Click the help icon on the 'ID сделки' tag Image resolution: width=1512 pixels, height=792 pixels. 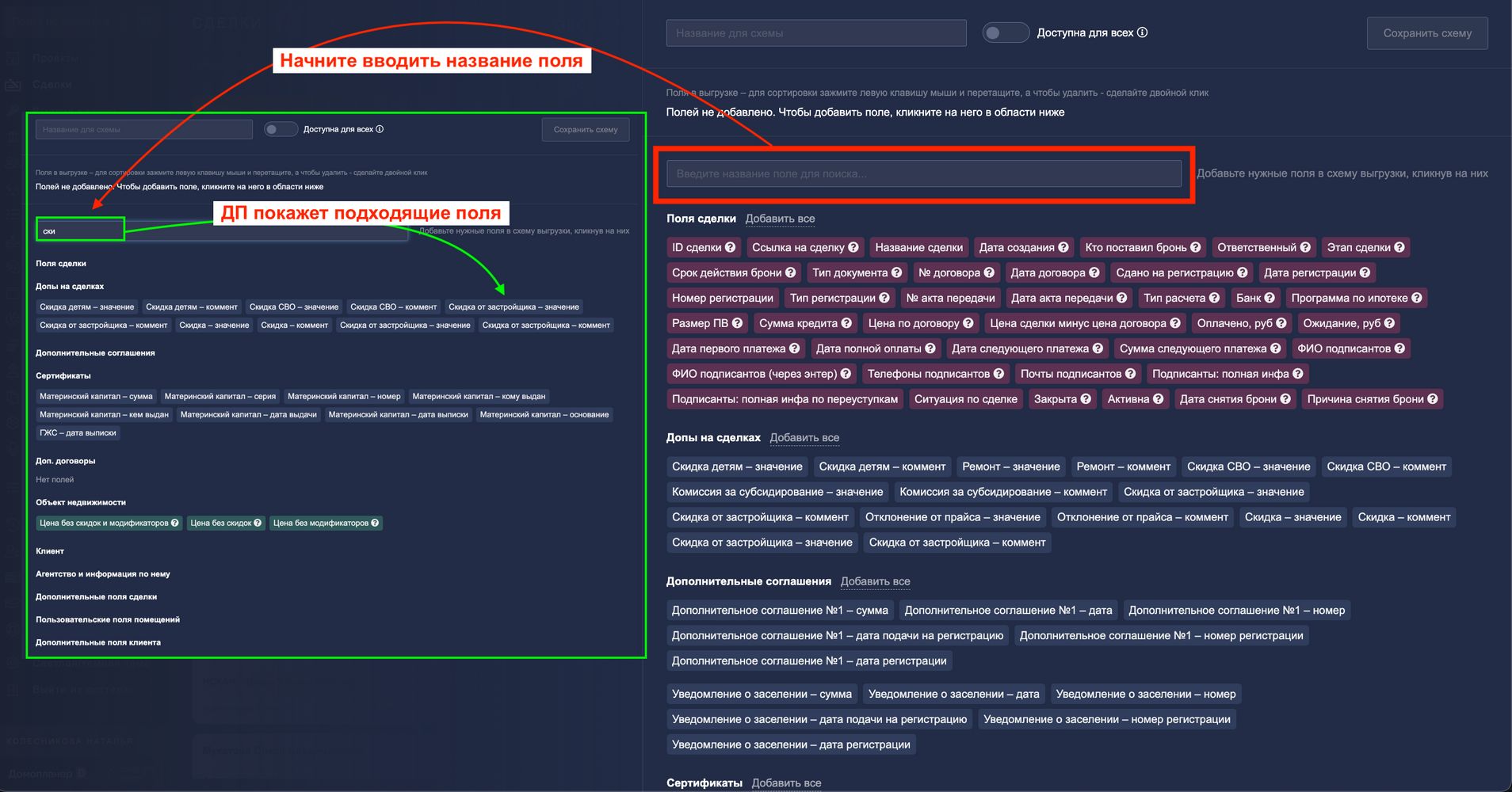pyautogui.click(x=730, y=247)
